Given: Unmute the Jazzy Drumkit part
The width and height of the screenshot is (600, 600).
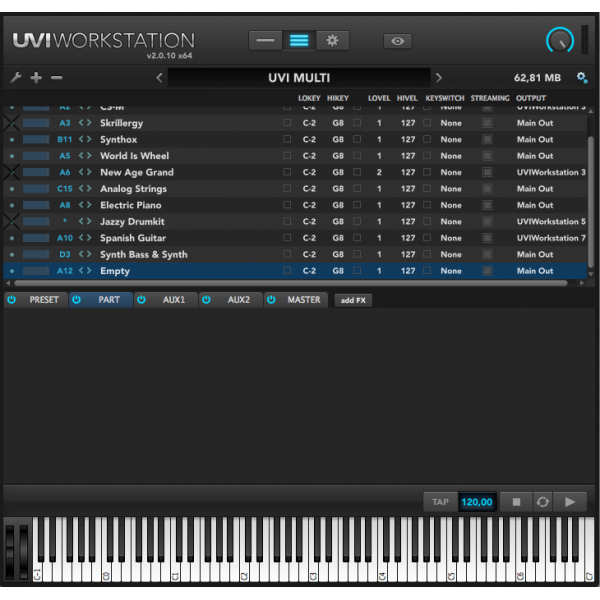Looking at the screenshot, I should coord(12,222).
